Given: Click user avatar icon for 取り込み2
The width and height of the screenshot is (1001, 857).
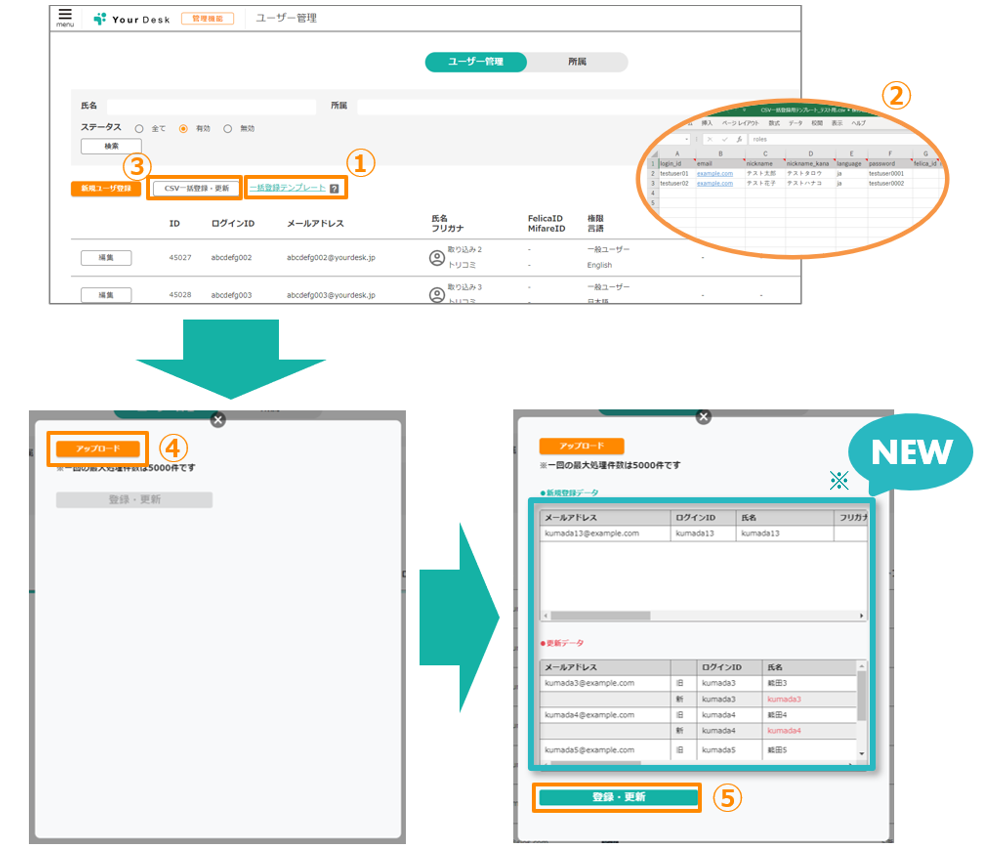Looking at the screenshot, I should click(x=437, y=257).
